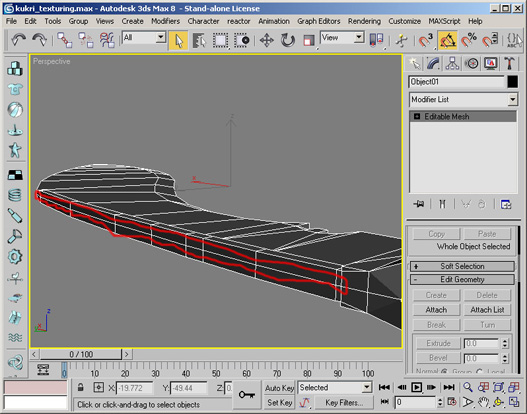Click the Y coordinate field
This screenshot has height=414, width=527.
pyautogui.click(x=189, y=388)
